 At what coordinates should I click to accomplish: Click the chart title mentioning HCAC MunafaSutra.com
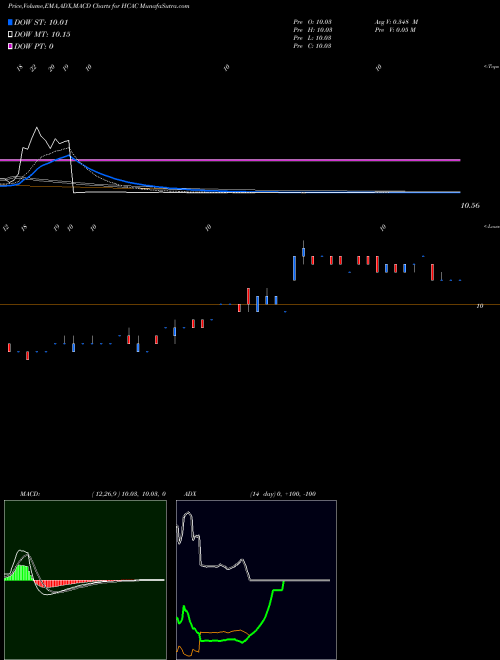(x=98, y=6)
